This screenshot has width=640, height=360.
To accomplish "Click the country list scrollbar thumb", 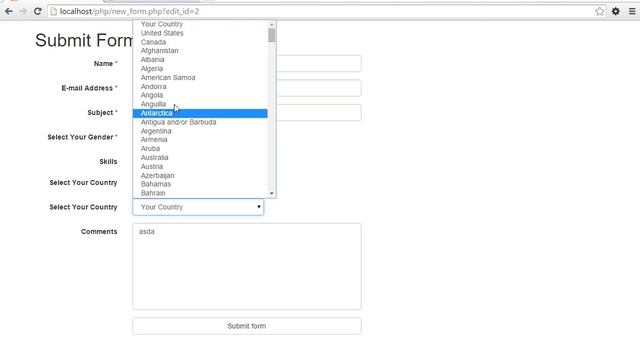I will (x=272, y=35).
